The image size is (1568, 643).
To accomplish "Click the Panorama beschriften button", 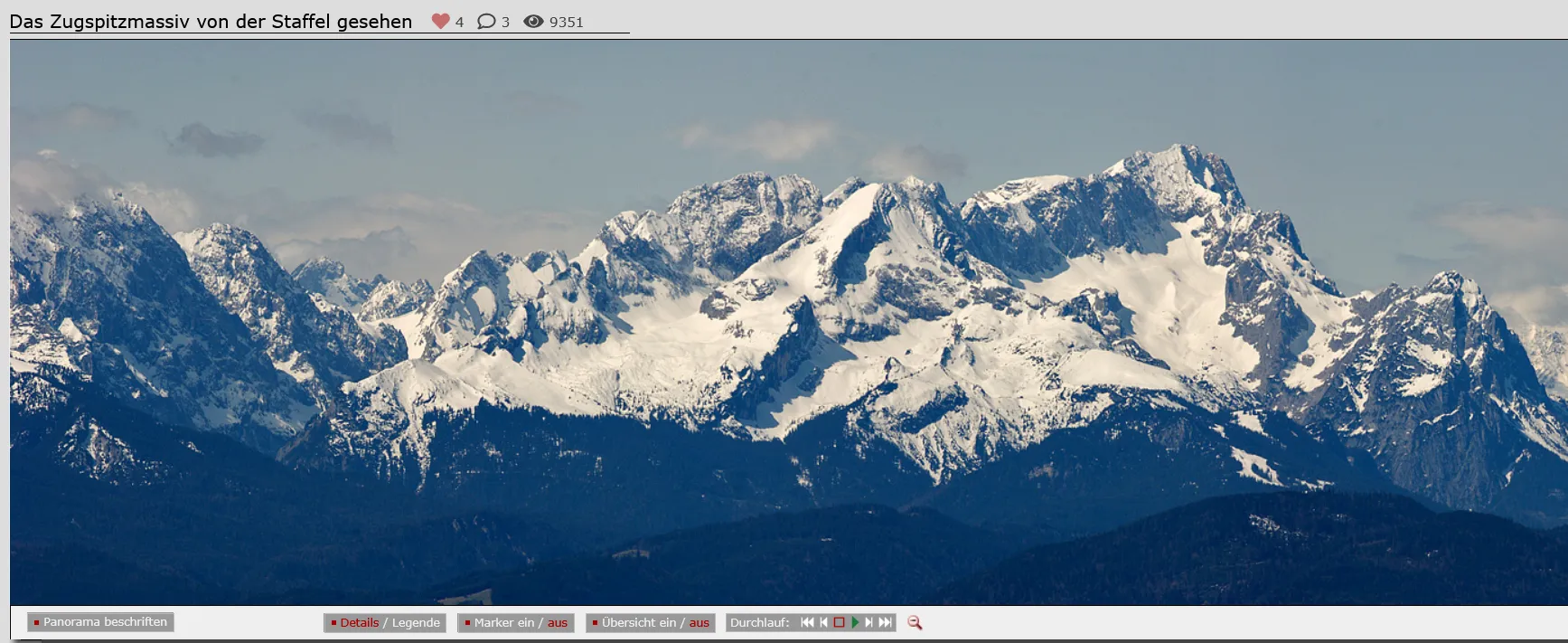I will [100, 622].
